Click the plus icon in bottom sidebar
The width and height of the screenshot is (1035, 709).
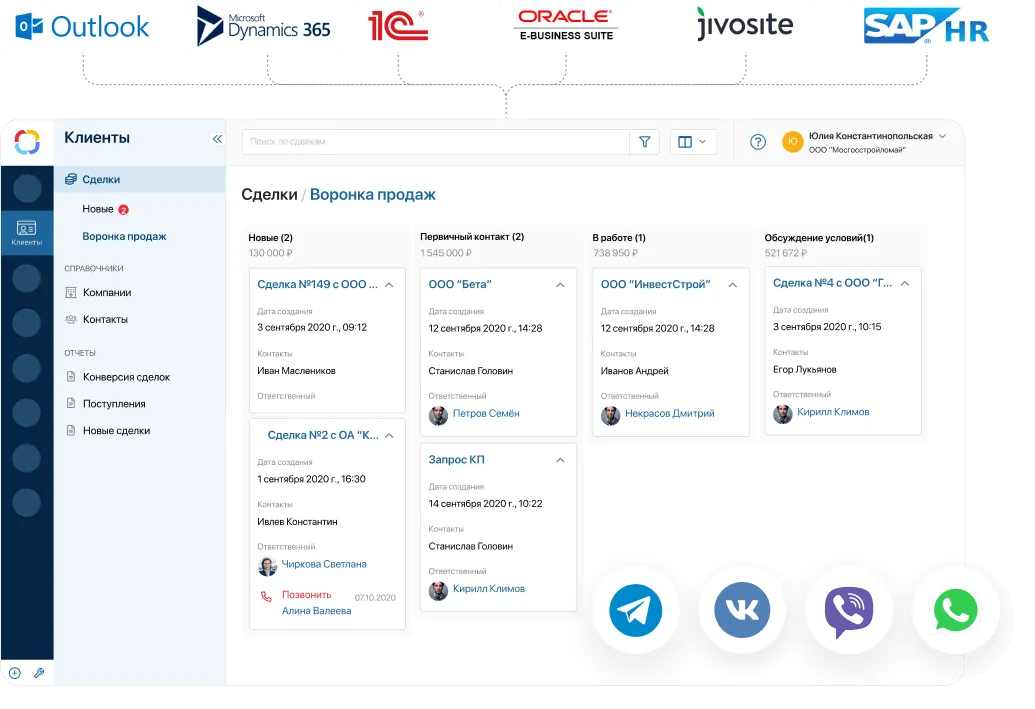pos(15,673)
